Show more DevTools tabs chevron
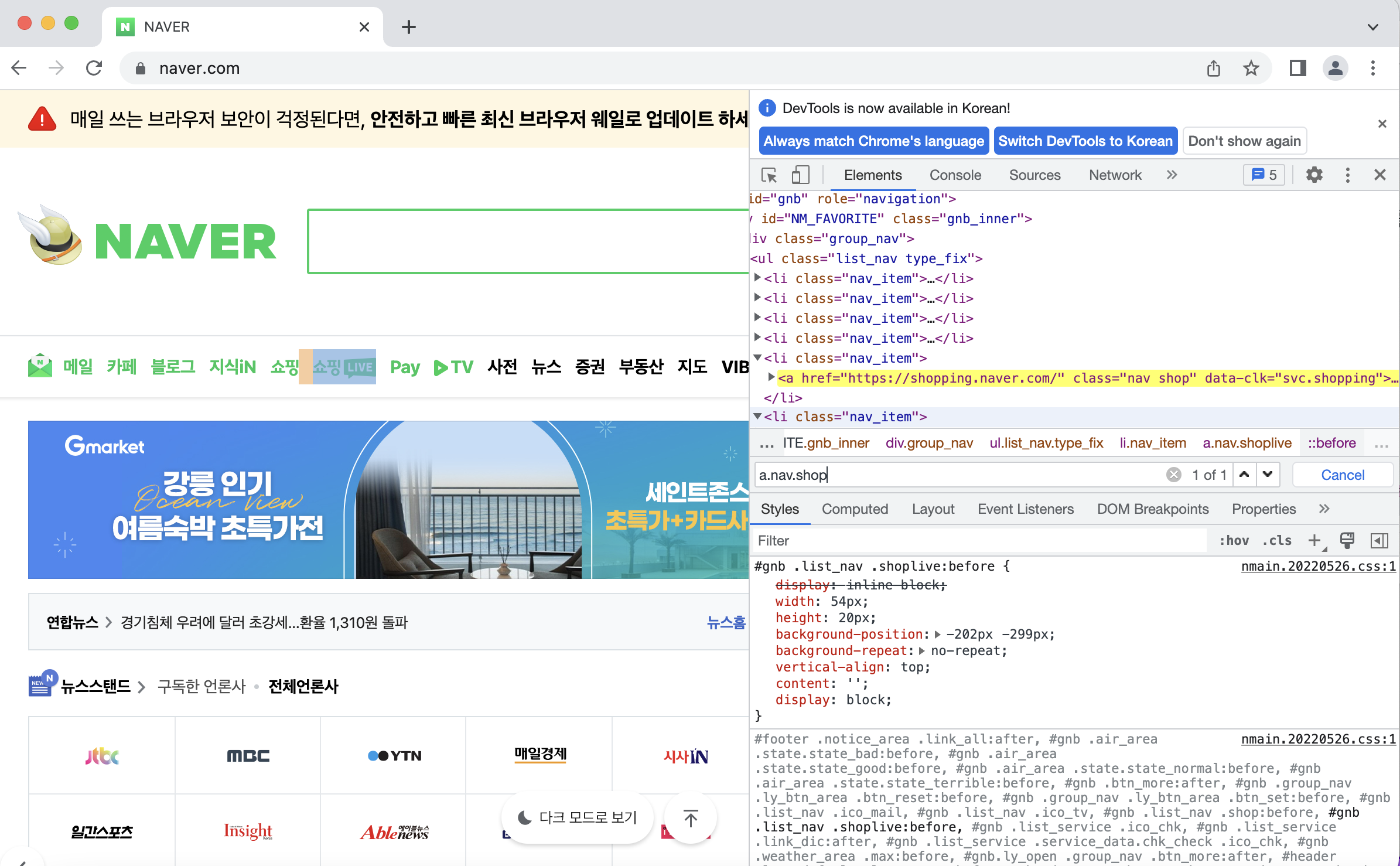Viewport: 1400px width, 866px height. click(1172, 175)
